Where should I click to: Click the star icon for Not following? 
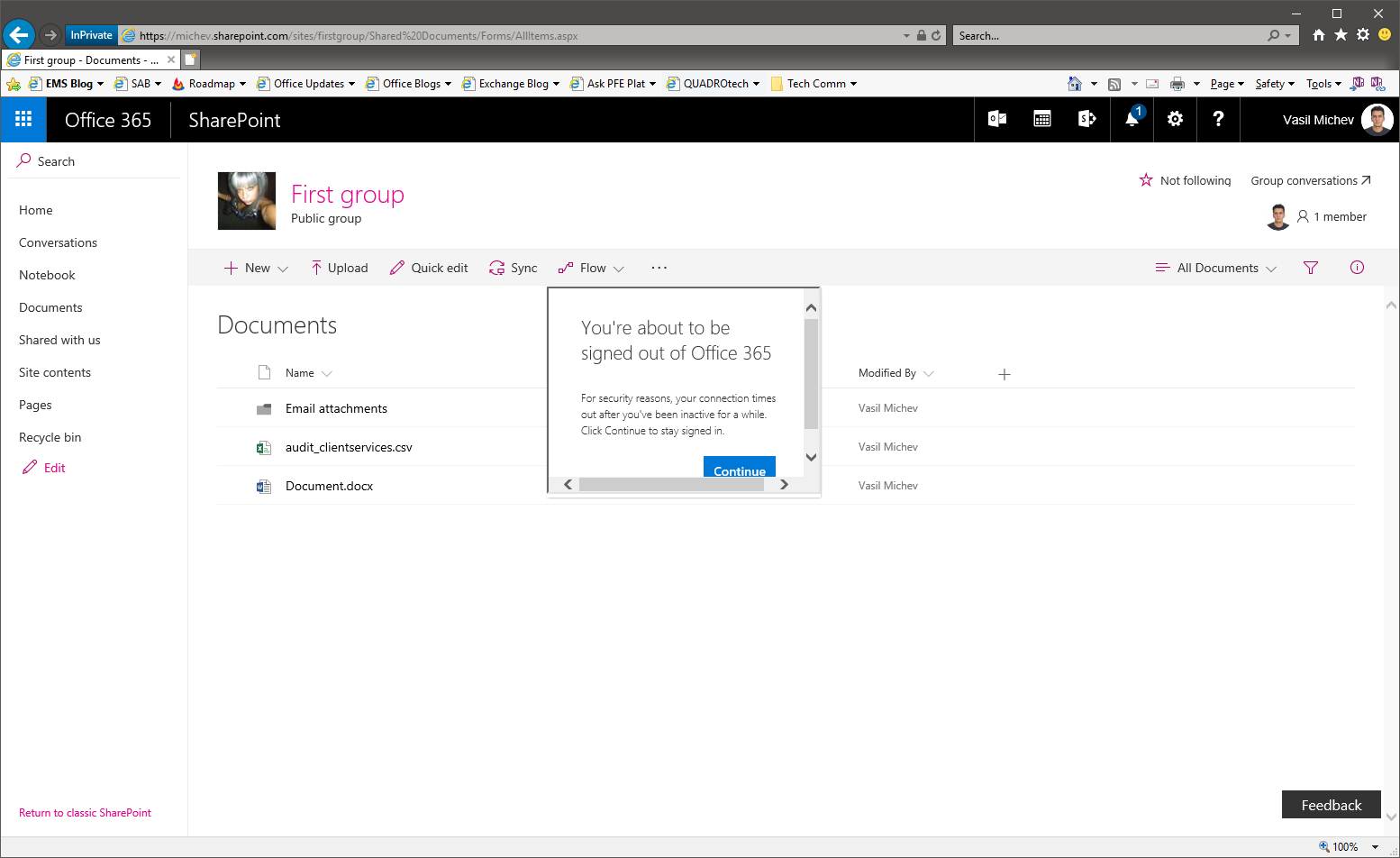click(x=1146, y=180)
